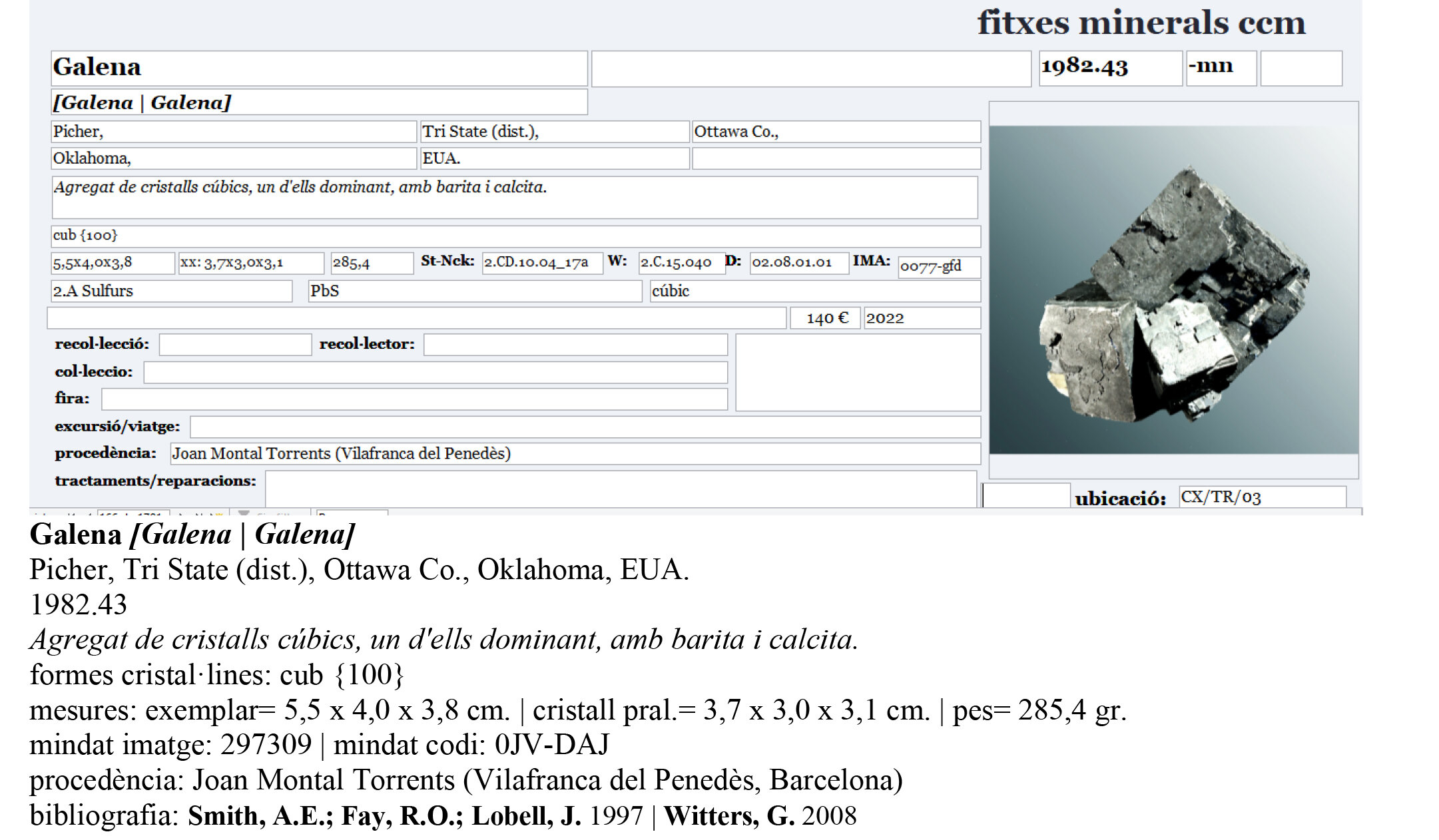Click the Picher locality field
This screenshot has width=1439, height=840.
pos(233,132)
